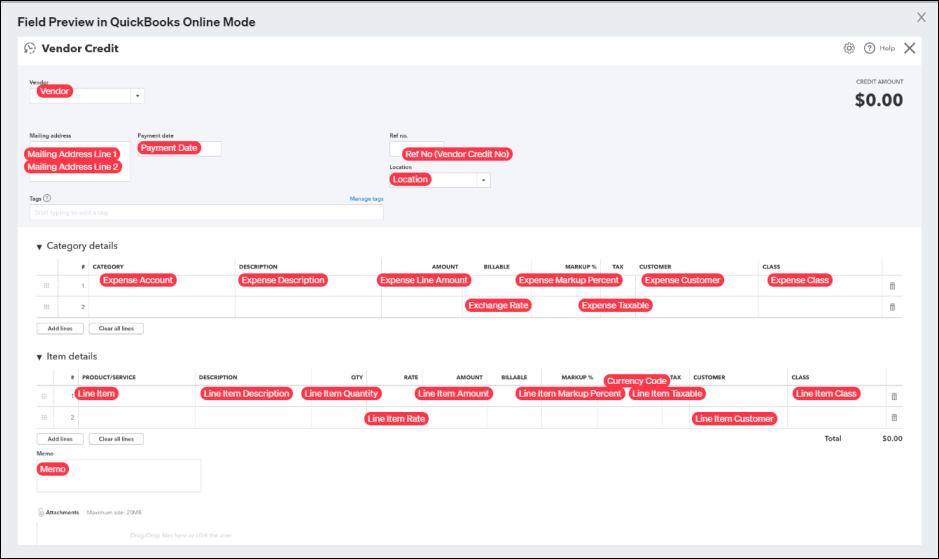Click Add lines under Item details
This screenshot has width=939, height=559.
pyautogui.click(x=60, y=439)
